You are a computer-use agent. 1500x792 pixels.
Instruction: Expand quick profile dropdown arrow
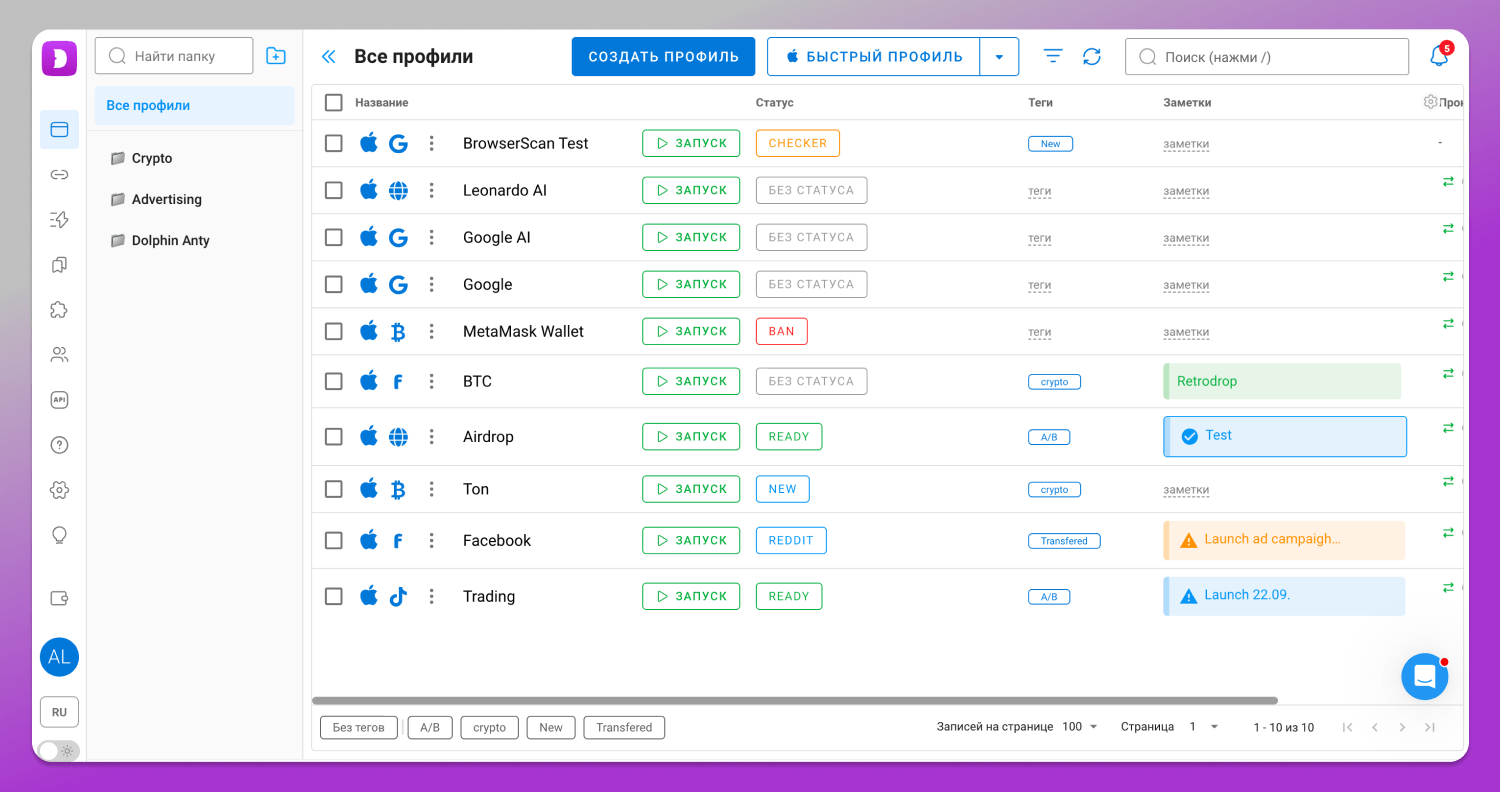coord(999,57)
